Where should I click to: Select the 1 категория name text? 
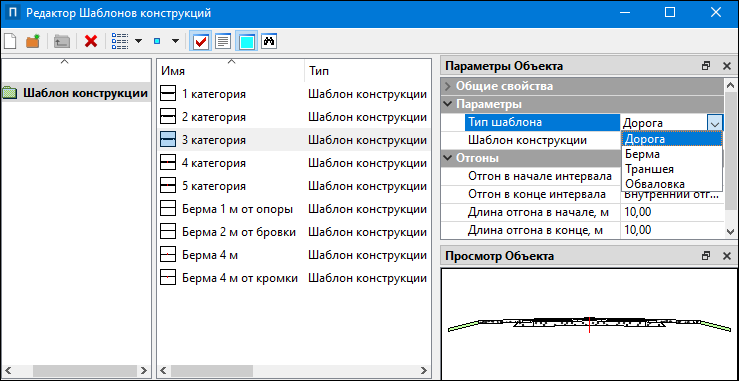[213, 94]
